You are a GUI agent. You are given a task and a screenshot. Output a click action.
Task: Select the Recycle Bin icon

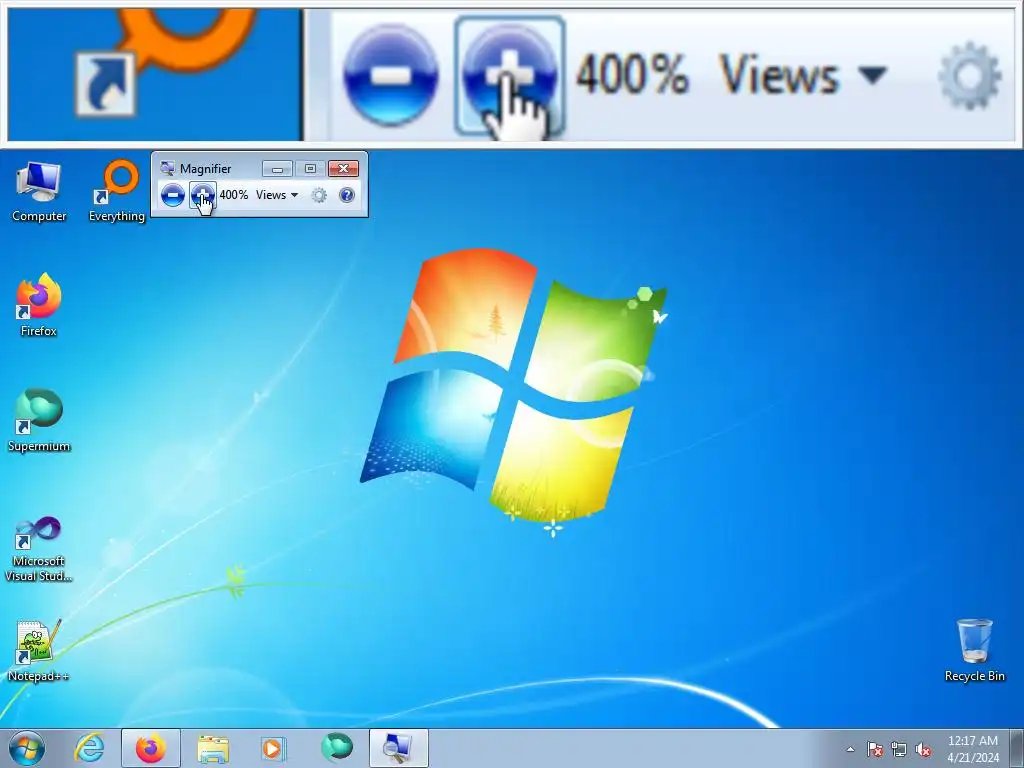974,650
